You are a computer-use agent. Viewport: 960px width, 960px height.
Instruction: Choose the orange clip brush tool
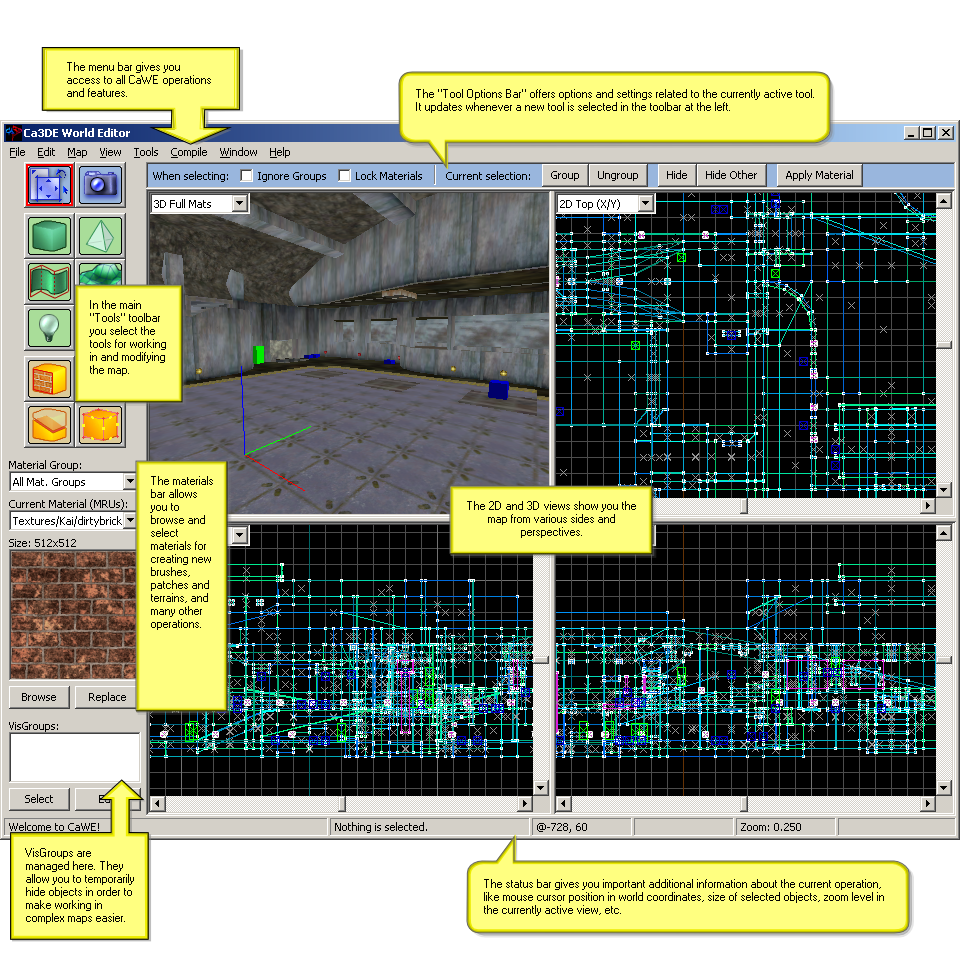point(49,425)
